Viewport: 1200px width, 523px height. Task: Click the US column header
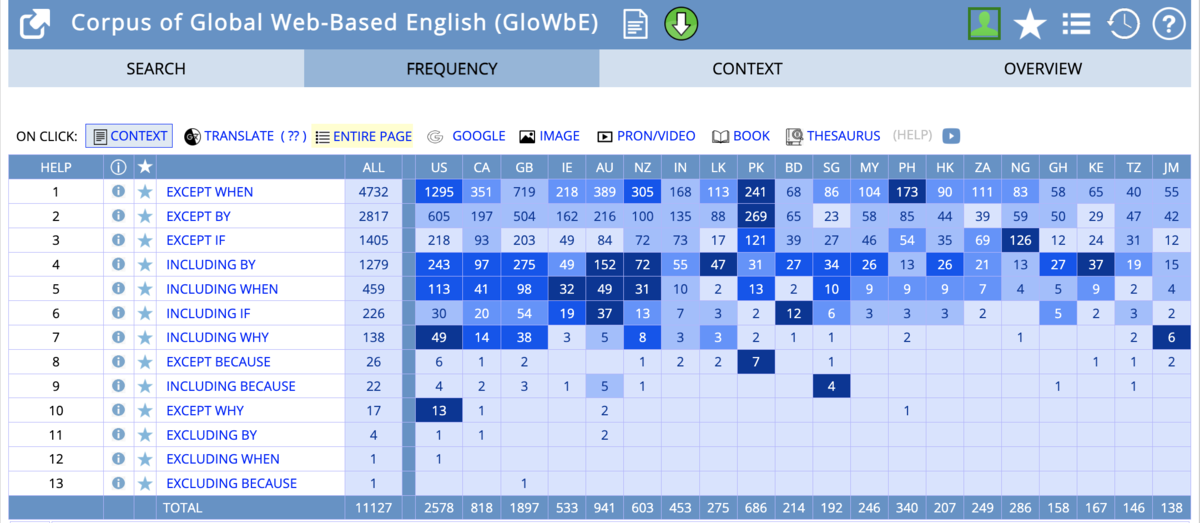point(438,167)
